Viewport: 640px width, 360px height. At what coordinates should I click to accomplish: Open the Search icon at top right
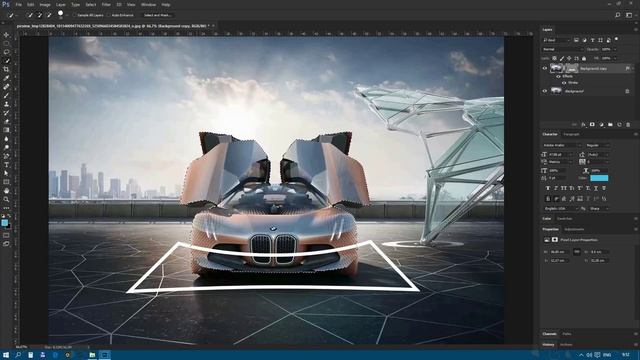coord(618,15)
